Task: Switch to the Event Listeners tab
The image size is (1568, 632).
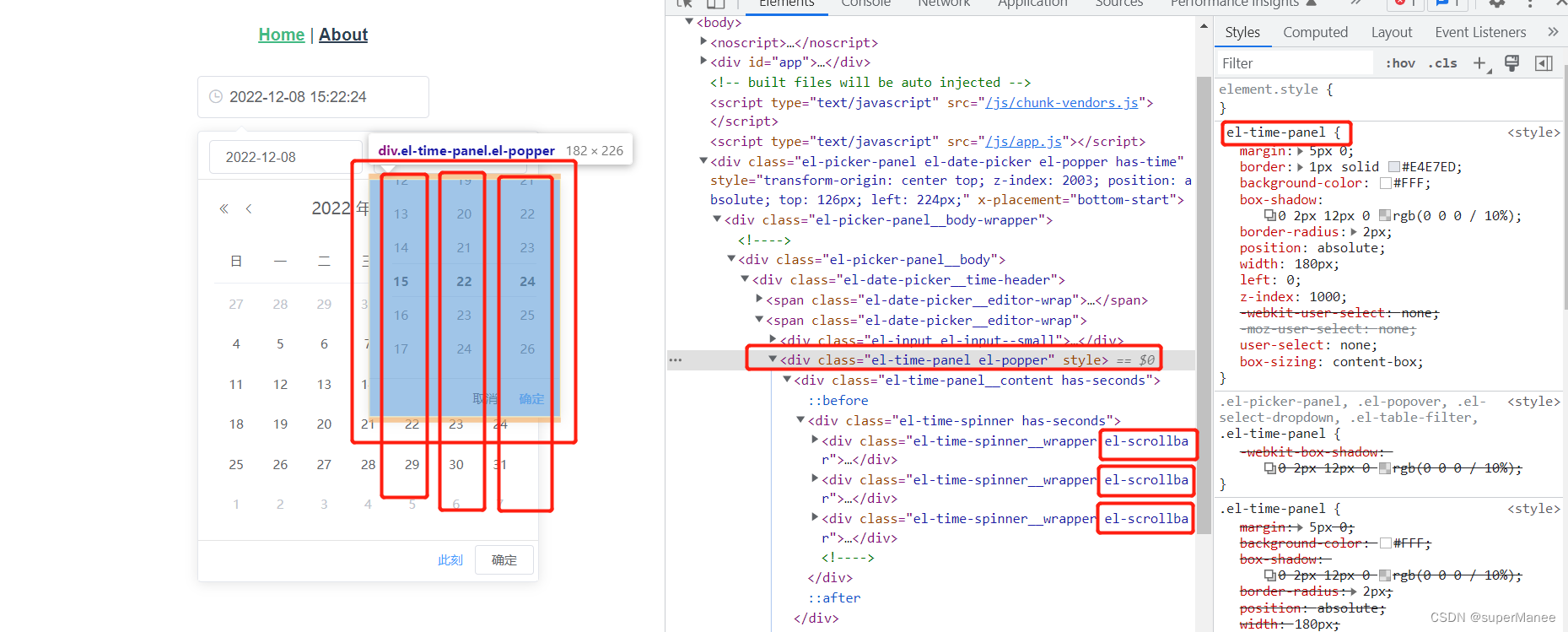Action: (1480, 32)
